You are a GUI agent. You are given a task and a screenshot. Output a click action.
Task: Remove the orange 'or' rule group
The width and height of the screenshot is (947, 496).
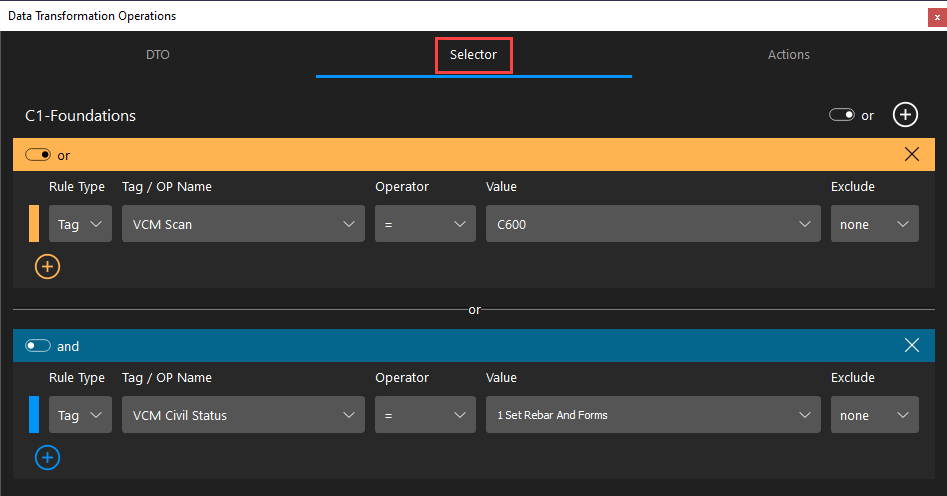(911, 155)
